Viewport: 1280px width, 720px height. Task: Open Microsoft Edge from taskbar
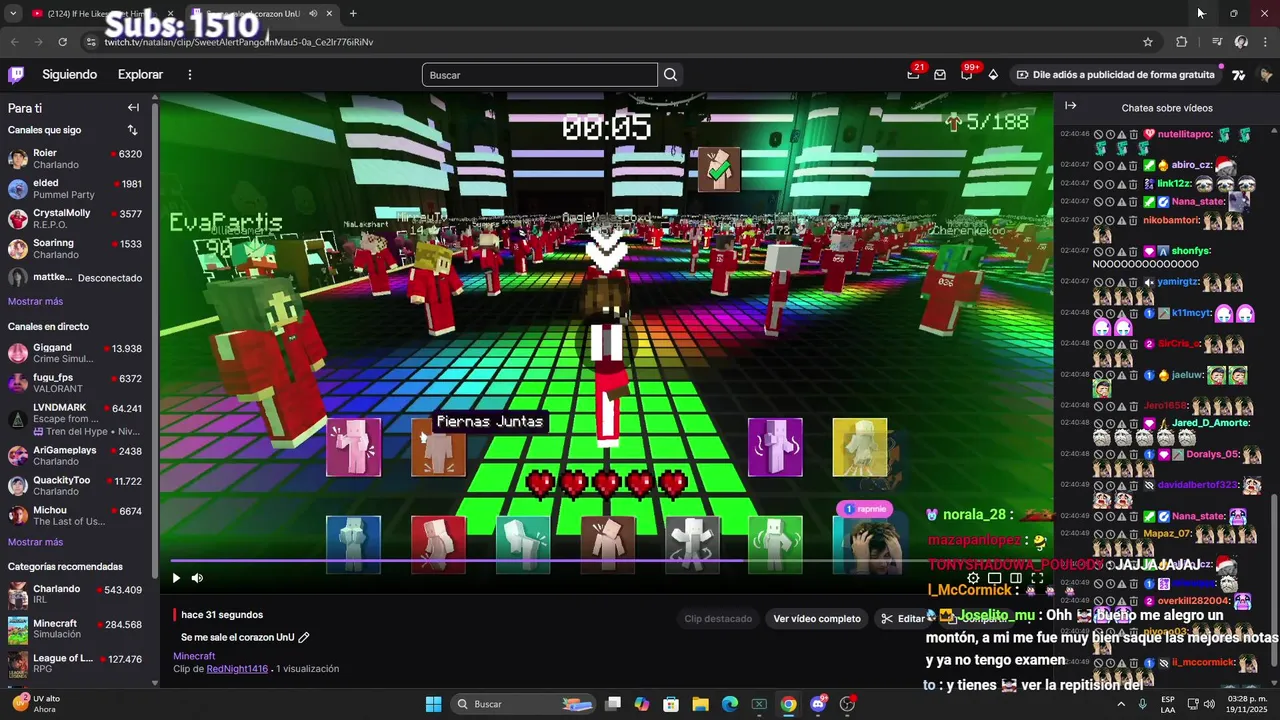[730, 704]
